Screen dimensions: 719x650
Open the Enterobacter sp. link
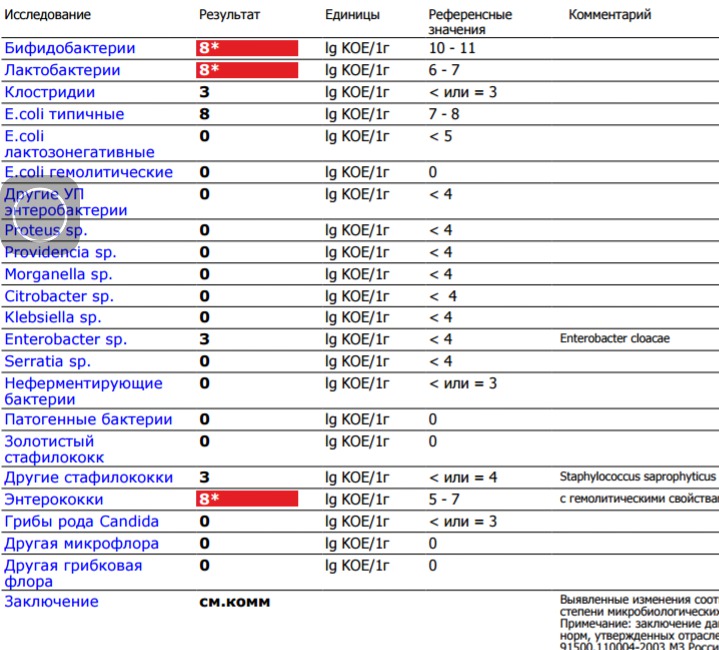(x=66, y=339)
